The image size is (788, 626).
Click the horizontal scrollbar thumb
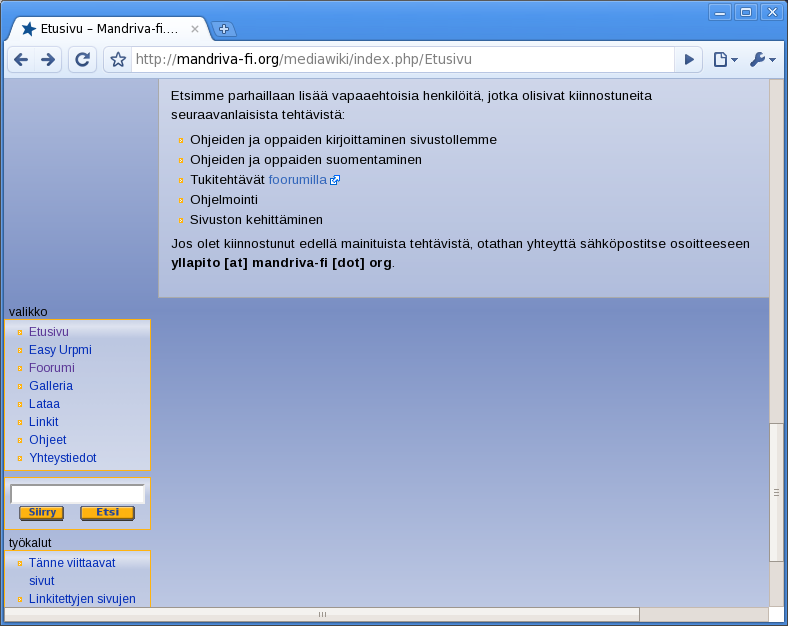pyautogui.click(x=322, y=614)
